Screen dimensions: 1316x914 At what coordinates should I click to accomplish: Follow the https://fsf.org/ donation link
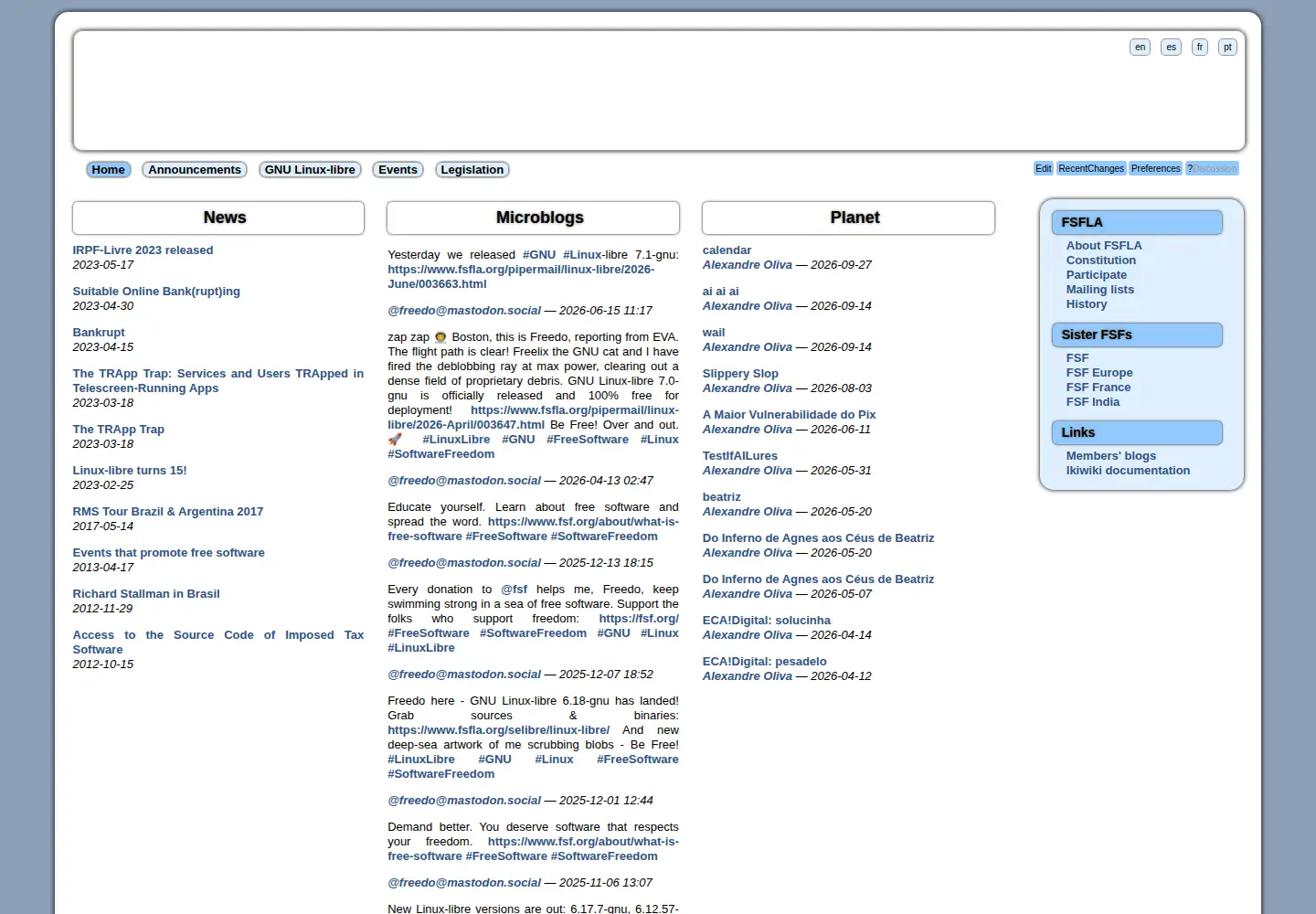tap(639, 618)
